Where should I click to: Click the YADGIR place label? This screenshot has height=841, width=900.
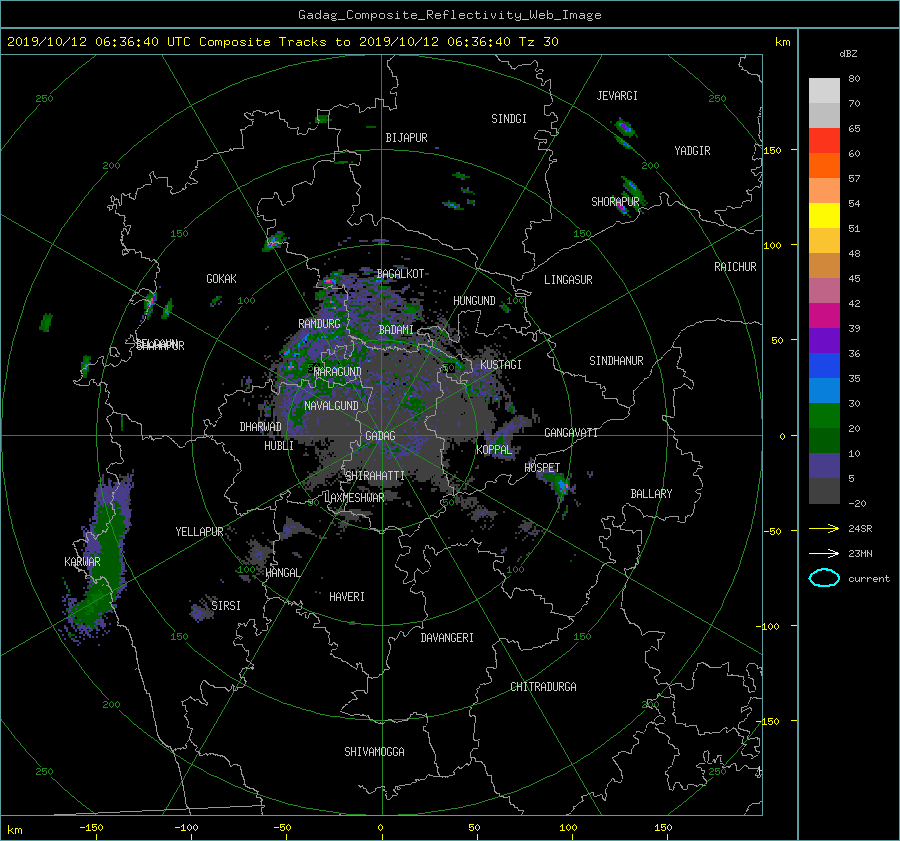tap(692, 151)
